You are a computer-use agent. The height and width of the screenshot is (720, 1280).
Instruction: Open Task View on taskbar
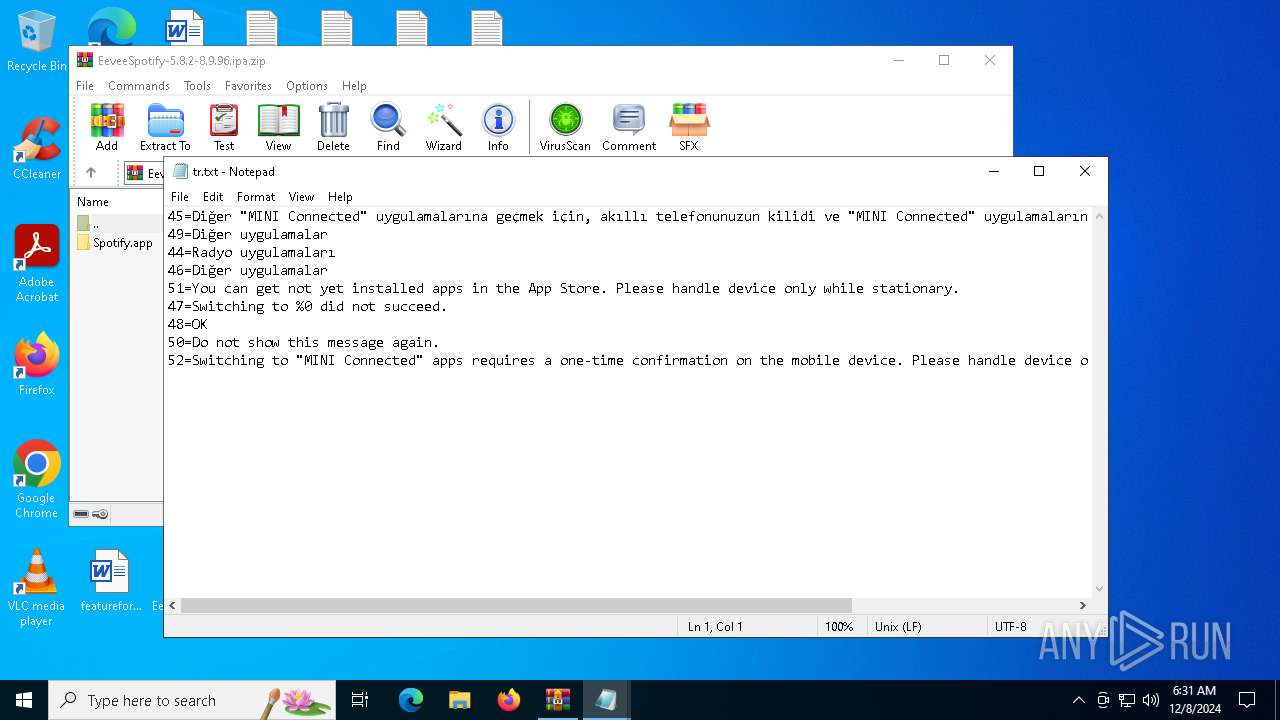(360, 700)
